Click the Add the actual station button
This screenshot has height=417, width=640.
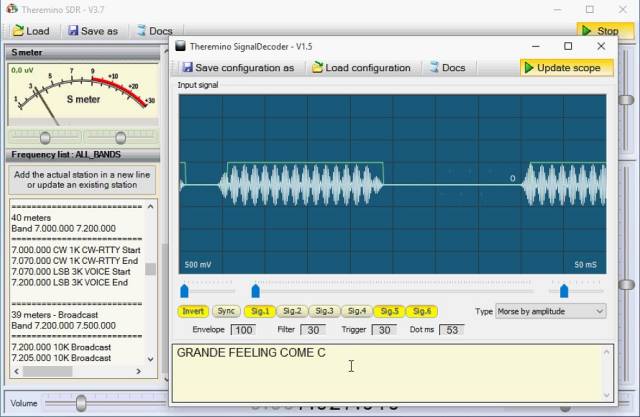click(82, 180)
